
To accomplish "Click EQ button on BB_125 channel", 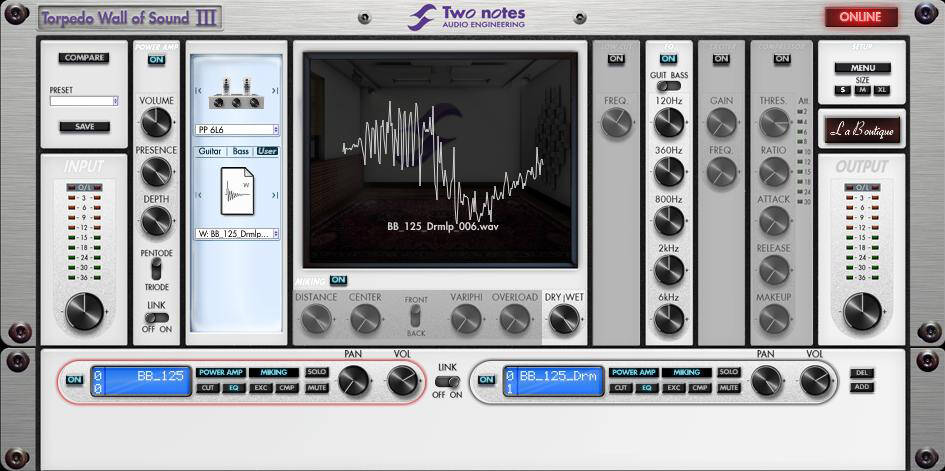I will tap(234, 388).
